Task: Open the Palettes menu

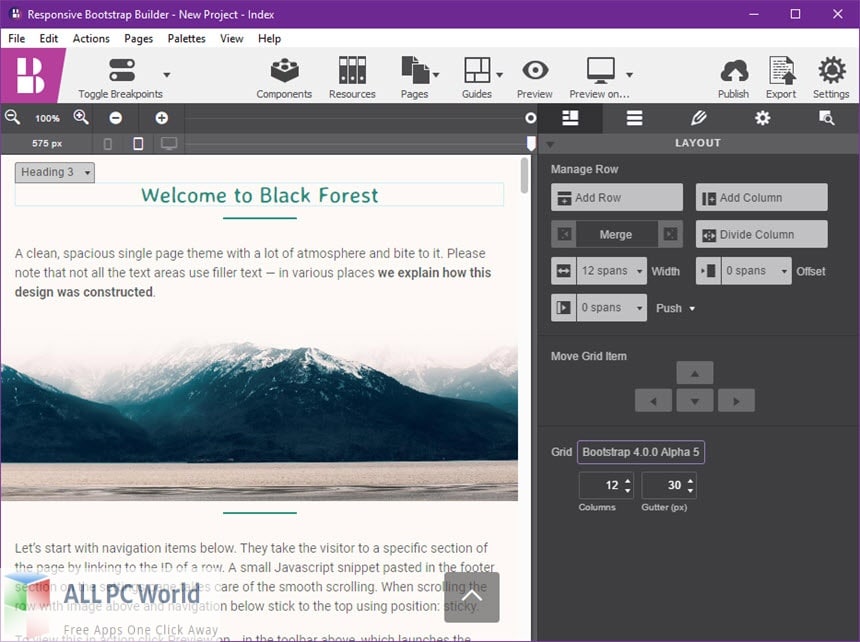Action: [x=186, y=39]
